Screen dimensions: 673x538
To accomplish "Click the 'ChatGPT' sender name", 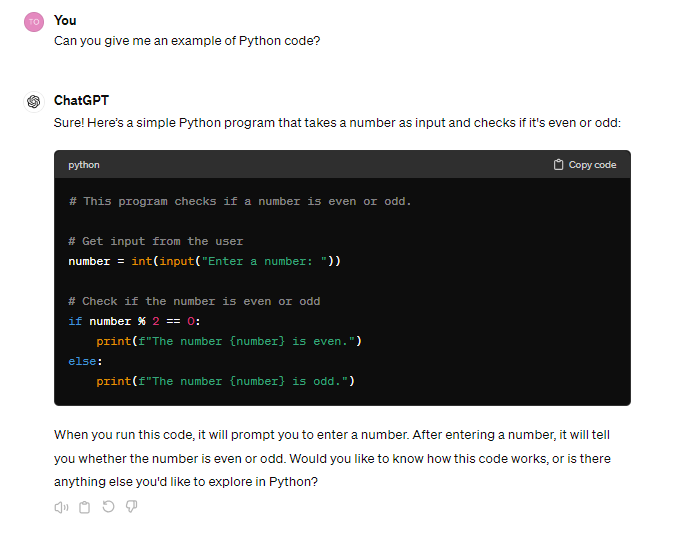I will [x=81, y=100].
